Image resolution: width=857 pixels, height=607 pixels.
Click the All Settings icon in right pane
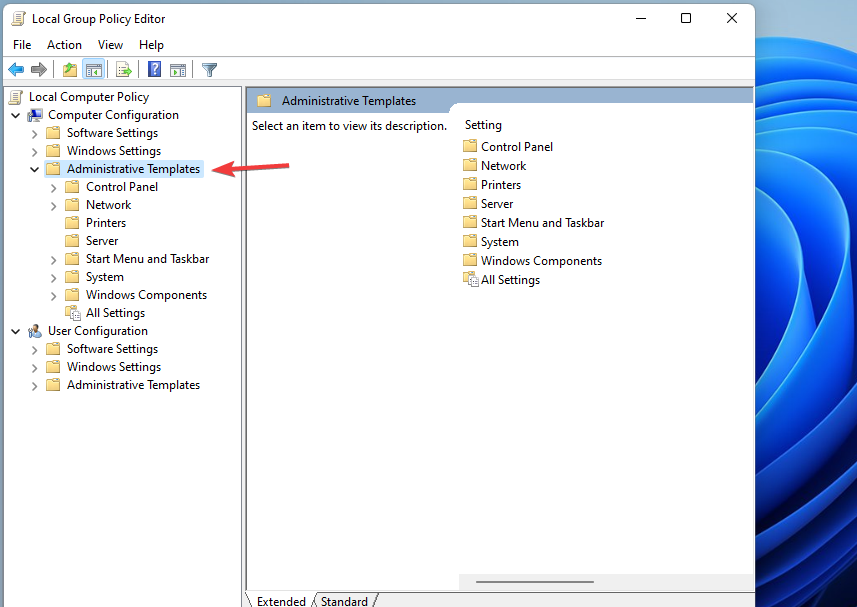(471, 279)
